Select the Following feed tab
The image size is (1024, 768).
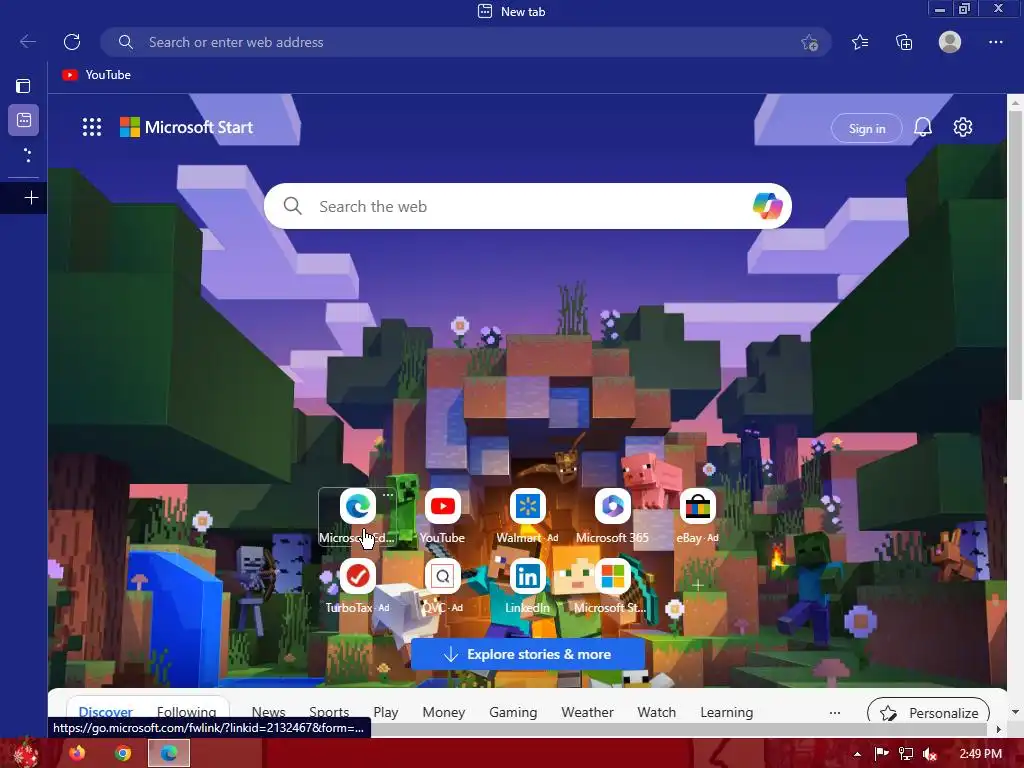[x=186, y=712]
